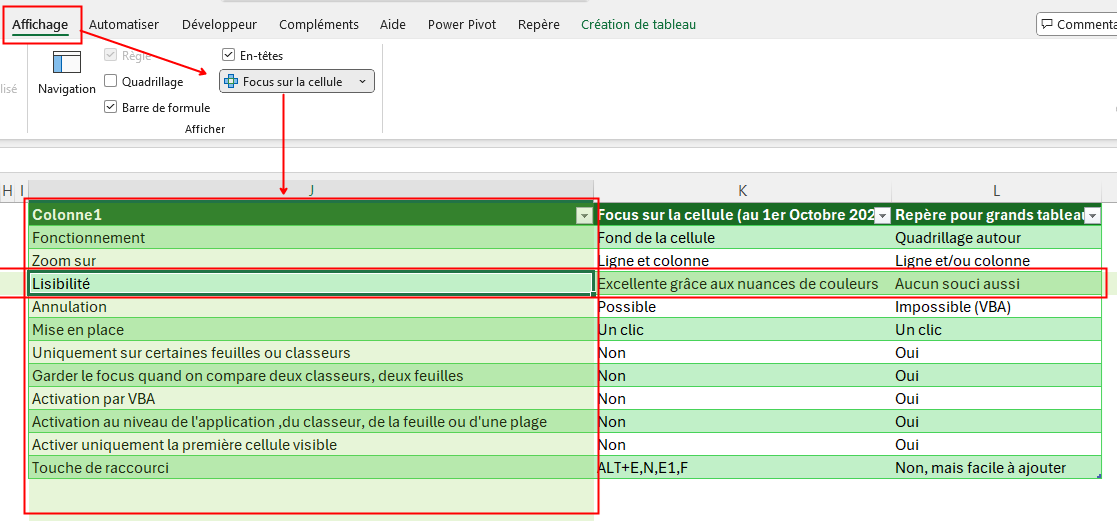The image size is (1117, 521).
Task: Open the Développeur ribbon tab
Action: [x=219, y=24]
